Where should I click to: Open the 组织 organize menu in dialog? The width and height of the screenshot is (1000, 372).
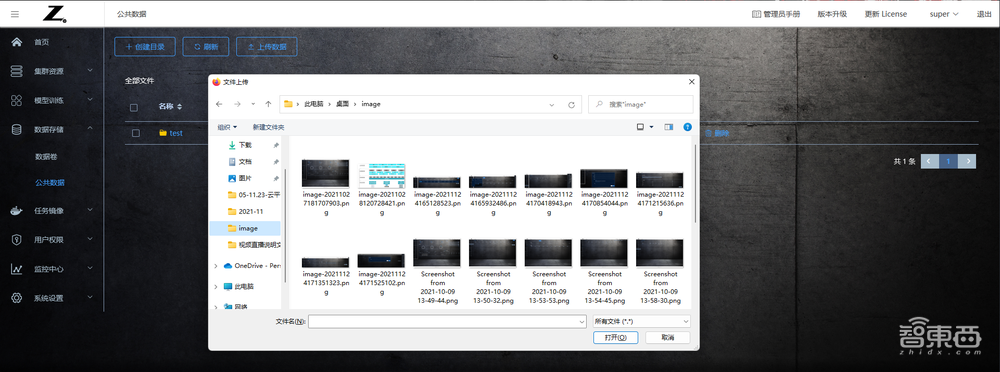(227, 127)
